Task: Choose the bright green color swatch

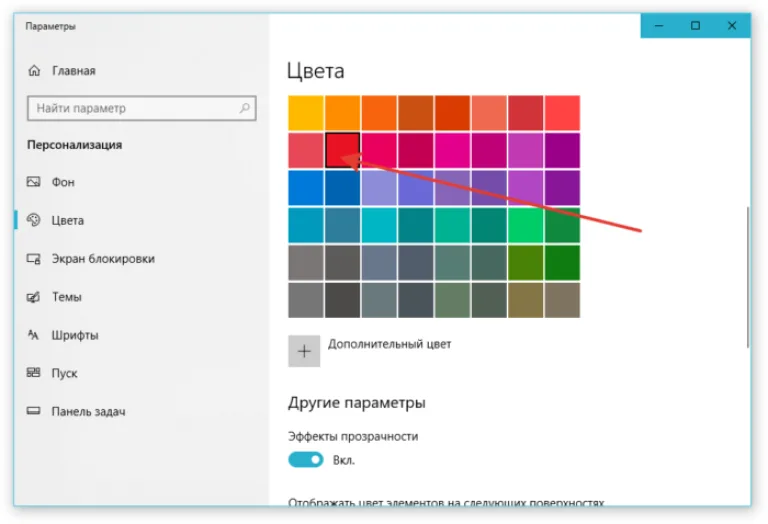Action: click(x=526, y=225)
